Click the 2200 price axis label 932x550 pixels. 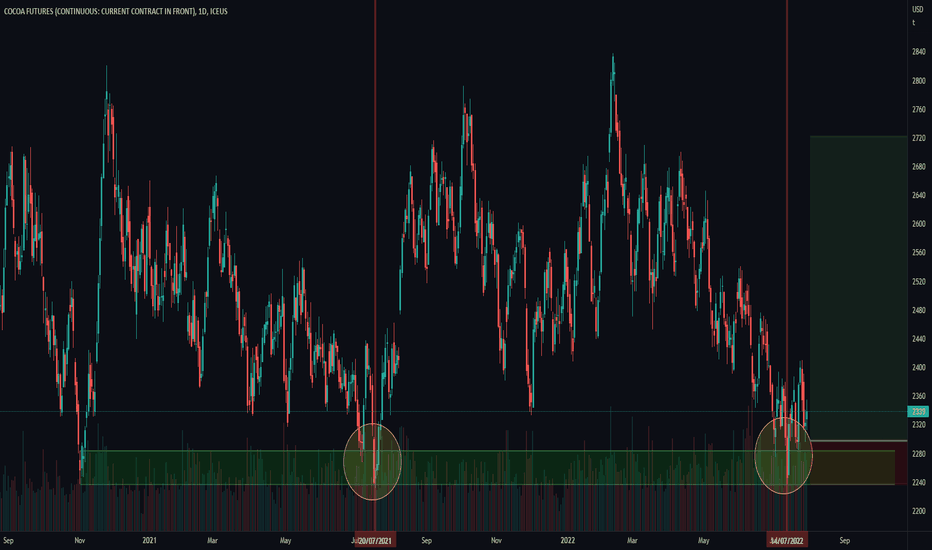coord(918,511)
